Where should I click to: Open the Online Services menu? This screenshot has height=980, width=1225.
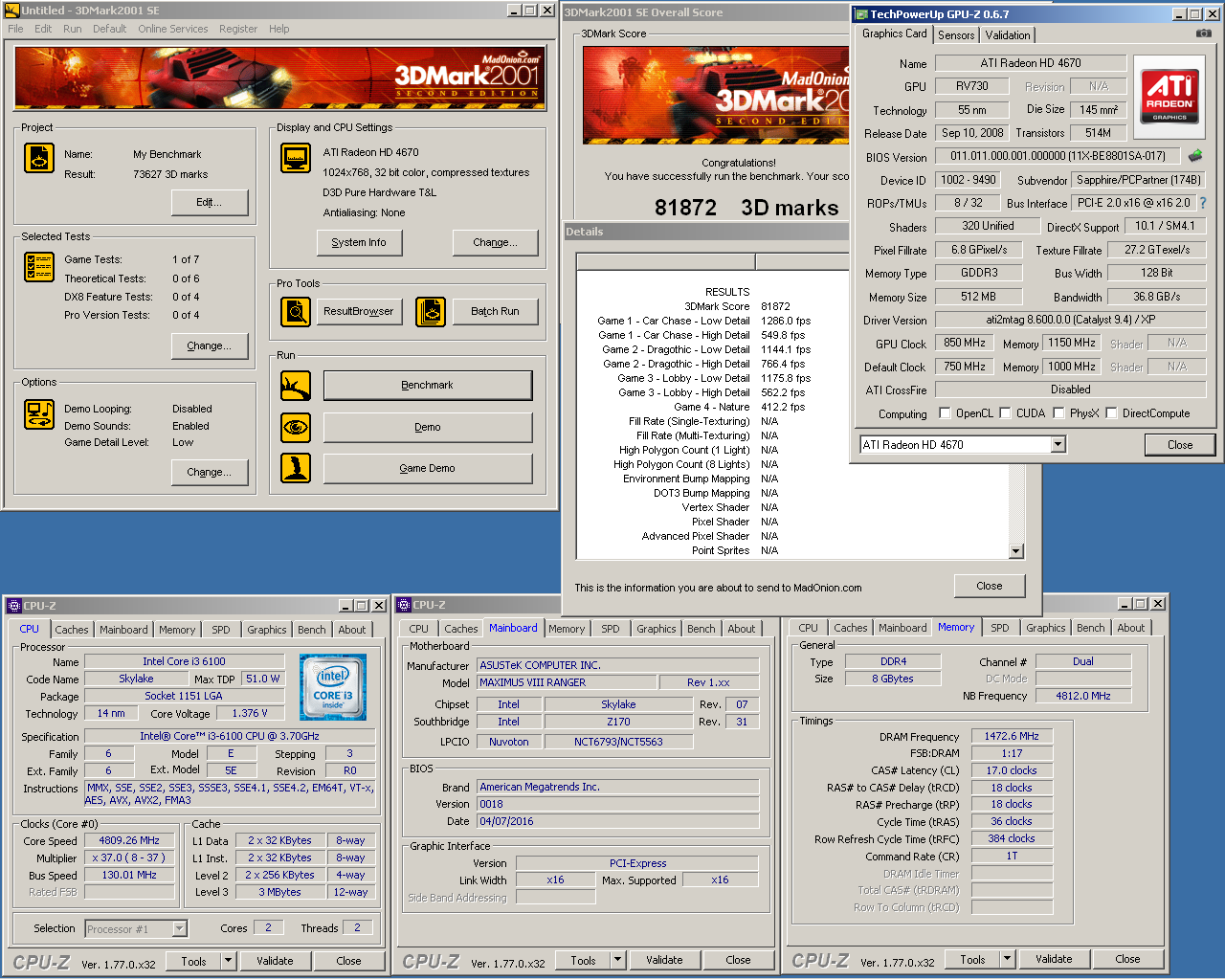172,29
